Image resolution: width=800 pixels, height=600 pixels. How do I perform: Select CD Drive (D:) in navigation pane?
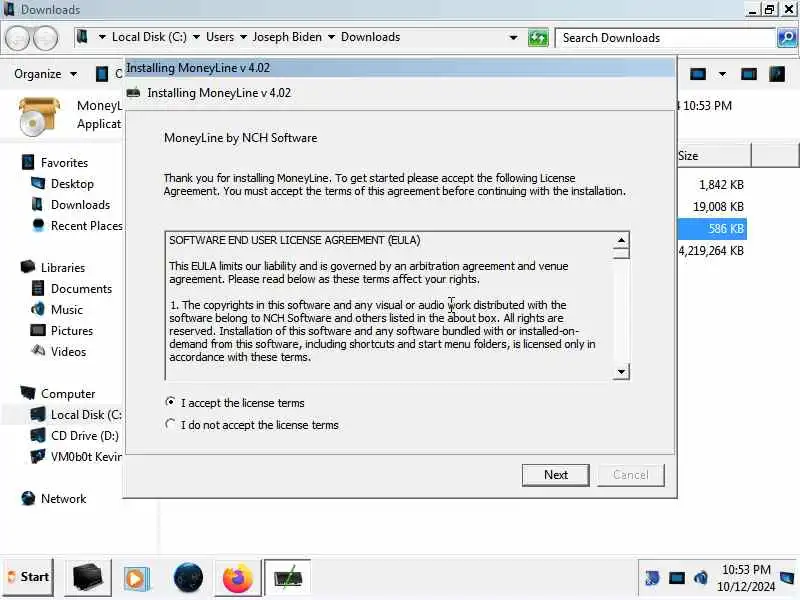pyautogui.click(x=84, y=436)
